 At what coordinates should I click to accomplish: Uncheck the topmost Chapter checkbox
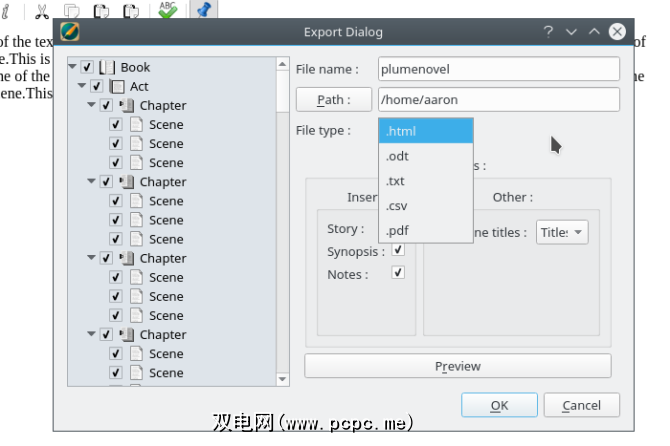coord(106,106)
